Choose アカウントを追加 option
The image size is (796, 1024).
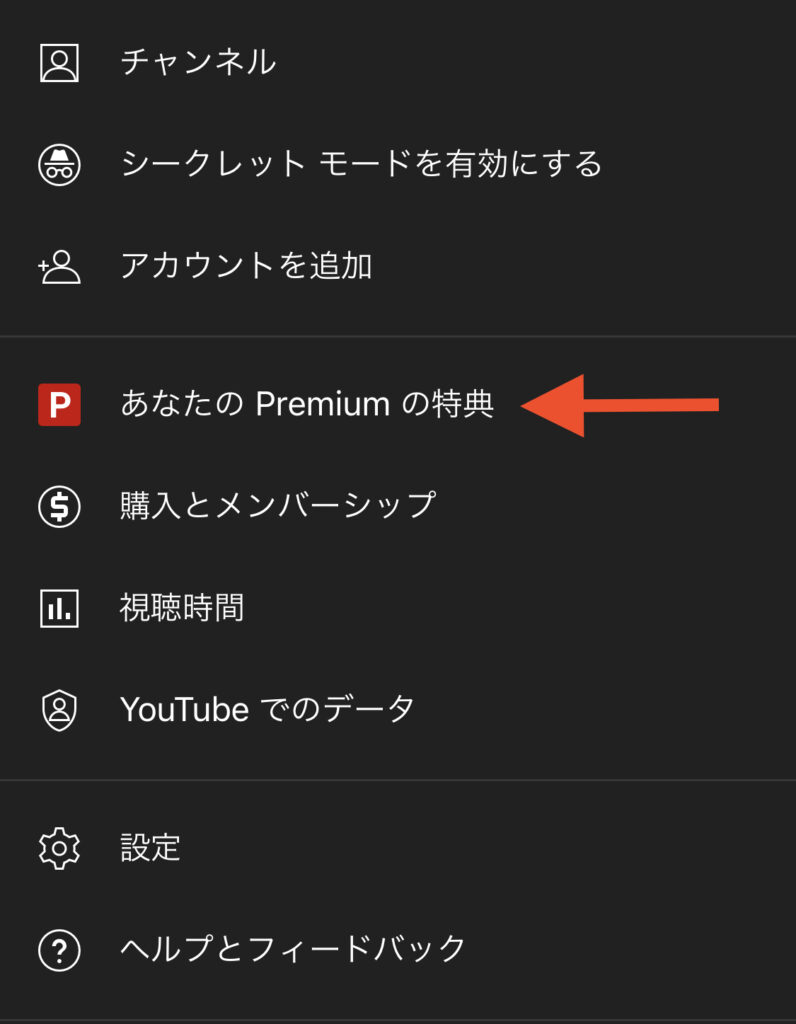click(x=247, y=265)
